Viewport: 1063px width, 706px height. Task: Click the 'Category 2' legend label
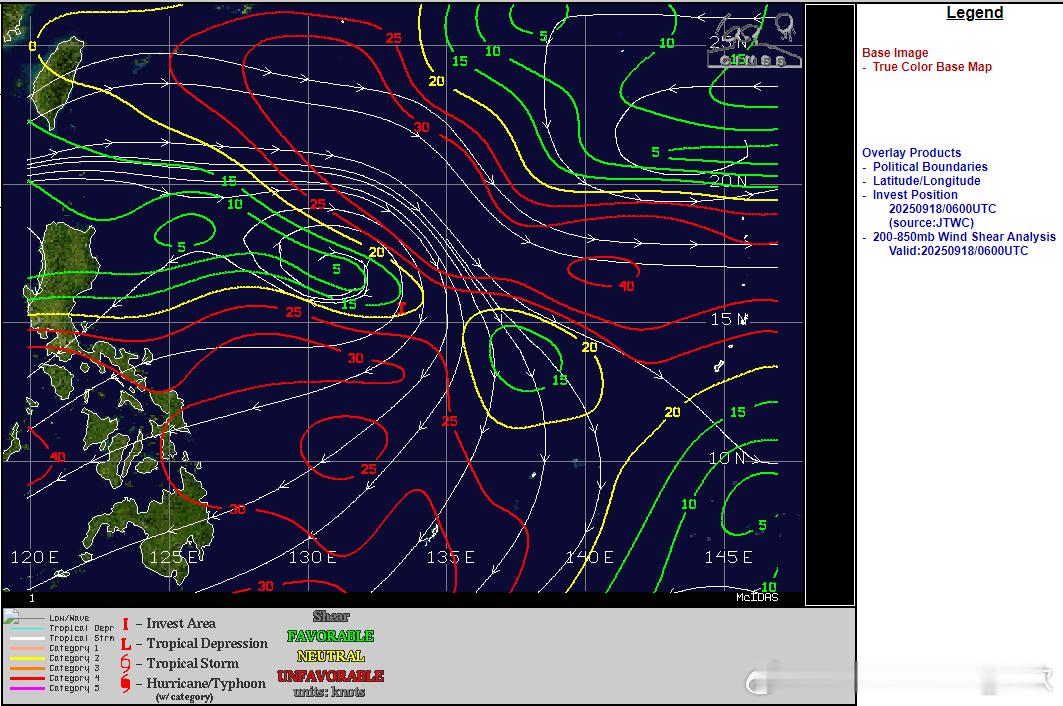pyautogui.click(x=74, y=658)
